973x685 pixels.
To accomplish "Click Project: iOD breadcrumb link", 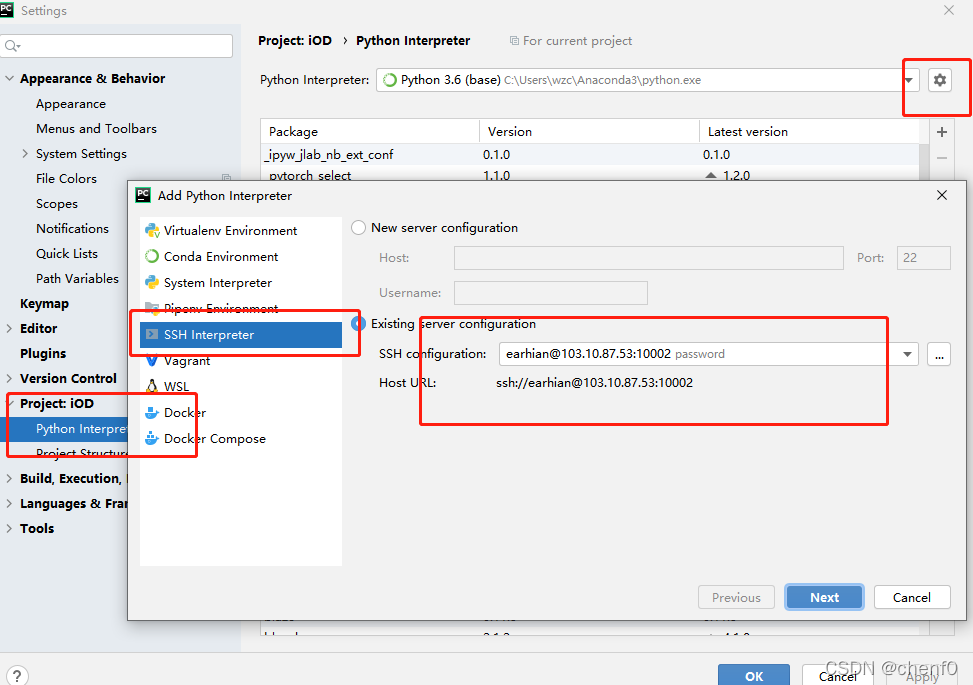I will 295,40.
